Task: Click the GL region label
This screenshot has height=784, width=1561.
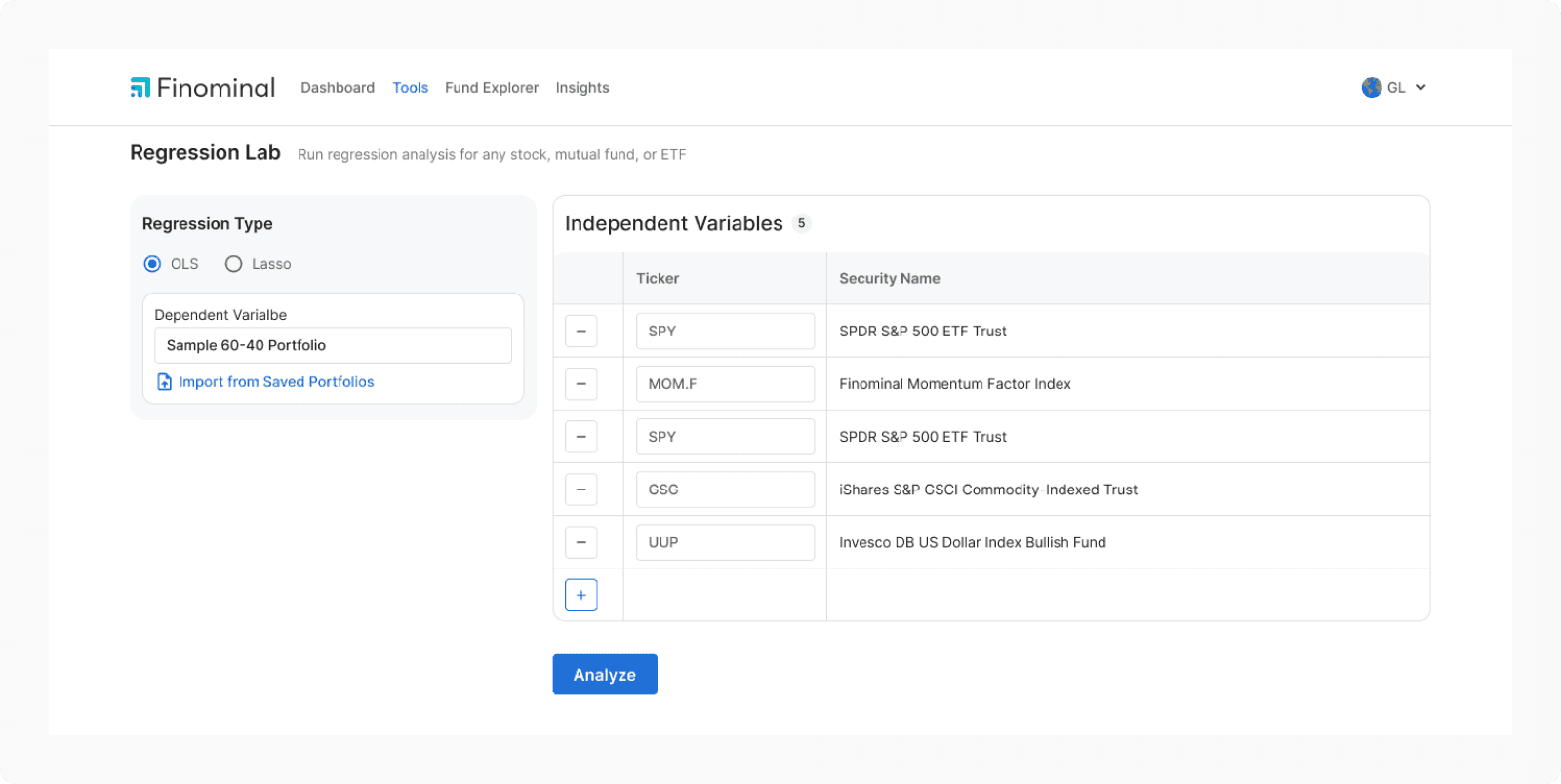Action: [x=1396, y=88]
